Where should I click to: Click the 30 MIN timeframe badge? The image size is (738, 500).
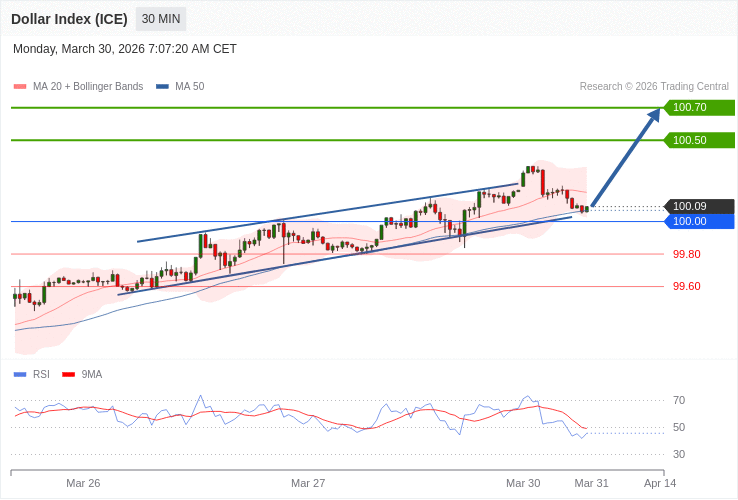click(161, 19)
